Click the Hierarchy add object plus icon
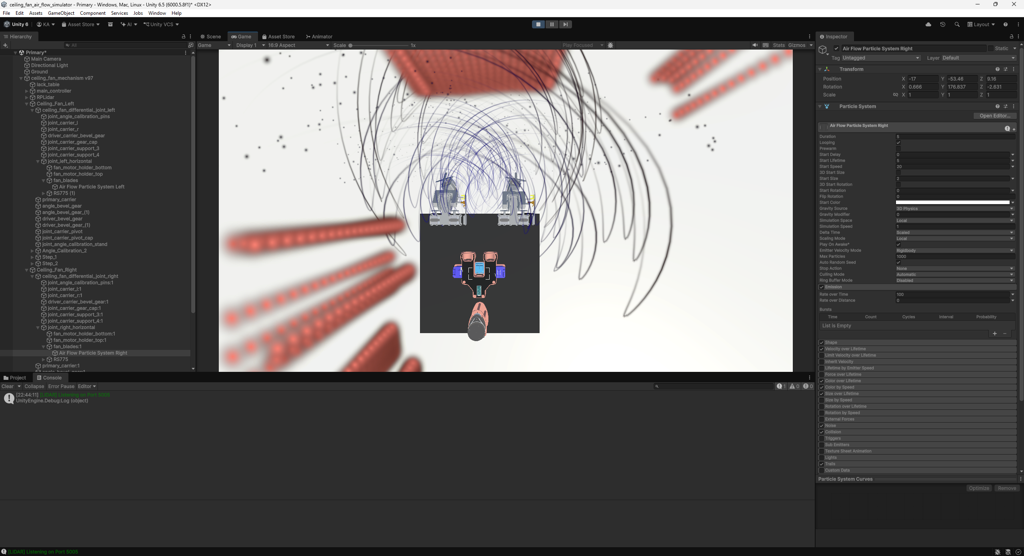Screen dimensions: 1024x556 6,45
